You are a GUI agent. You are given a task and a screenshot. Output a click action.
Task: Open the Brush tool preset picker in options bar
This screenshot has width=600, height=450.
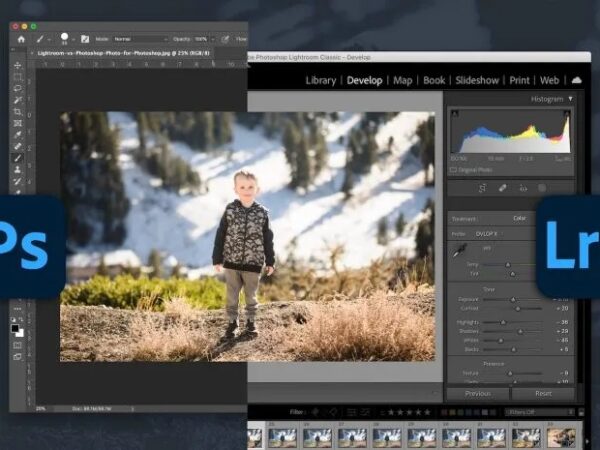tap(42, 39)
